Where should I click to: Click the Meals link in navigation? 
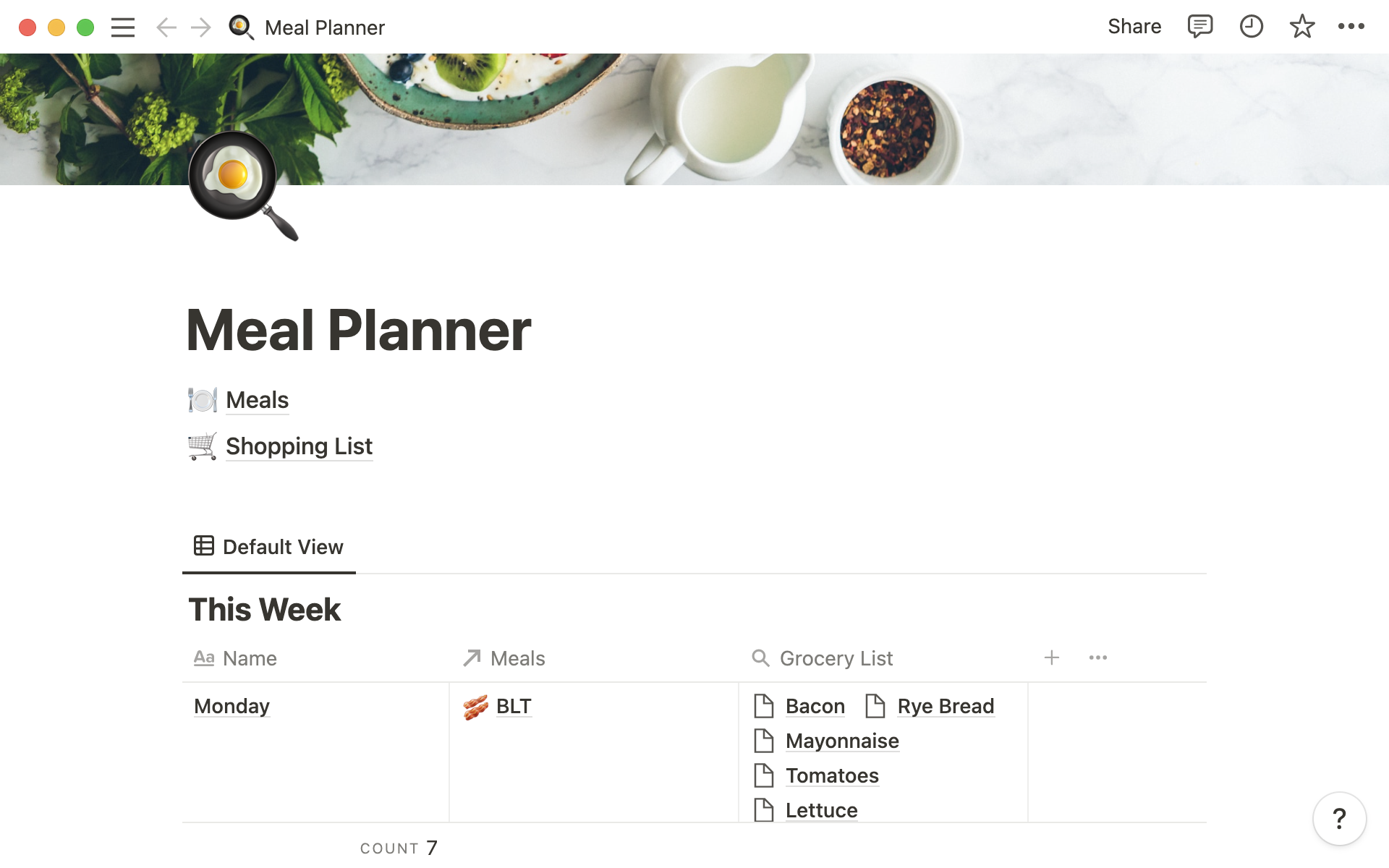click(x=256, y=399)
